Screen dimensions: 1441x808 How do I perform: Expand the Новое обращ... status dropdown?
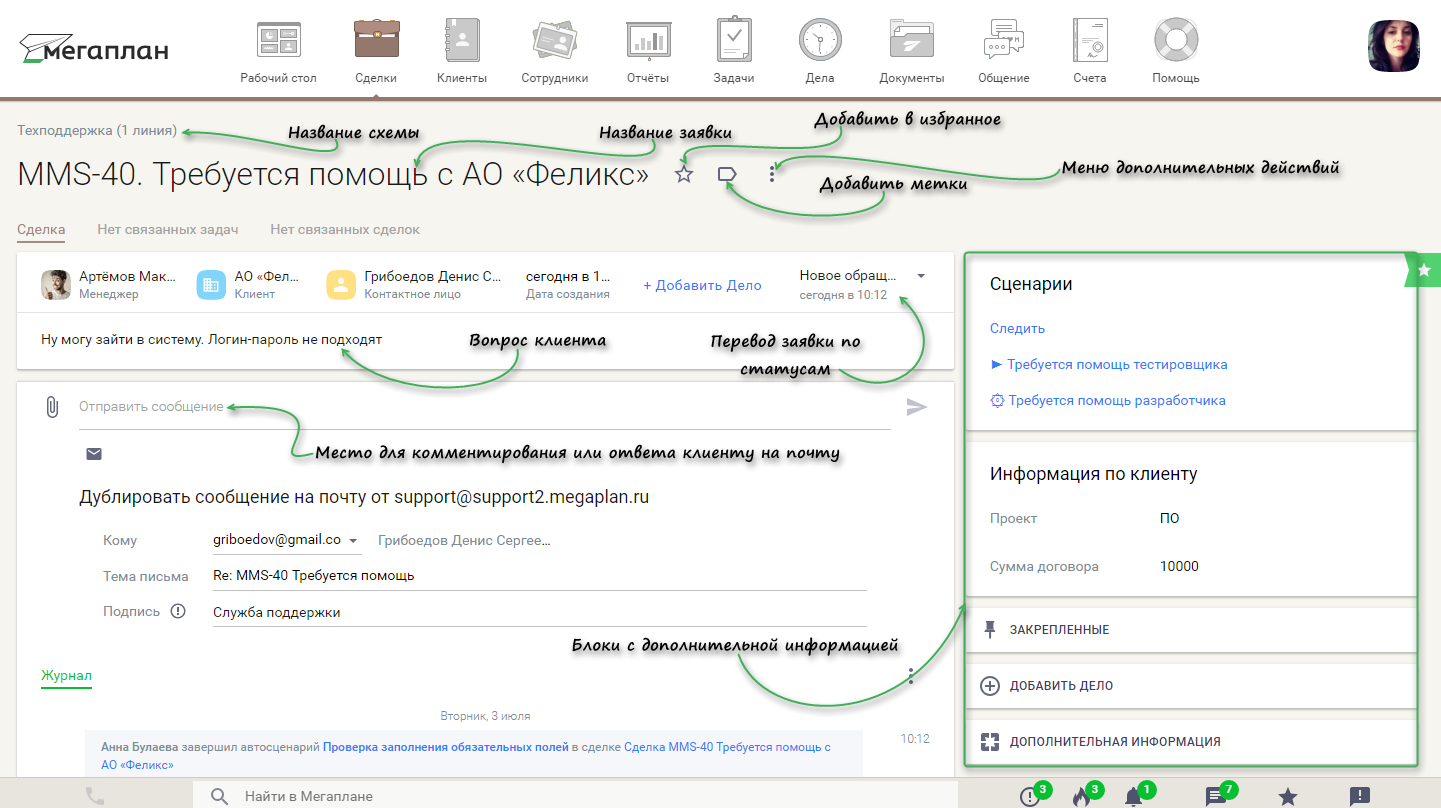point(920,275)
